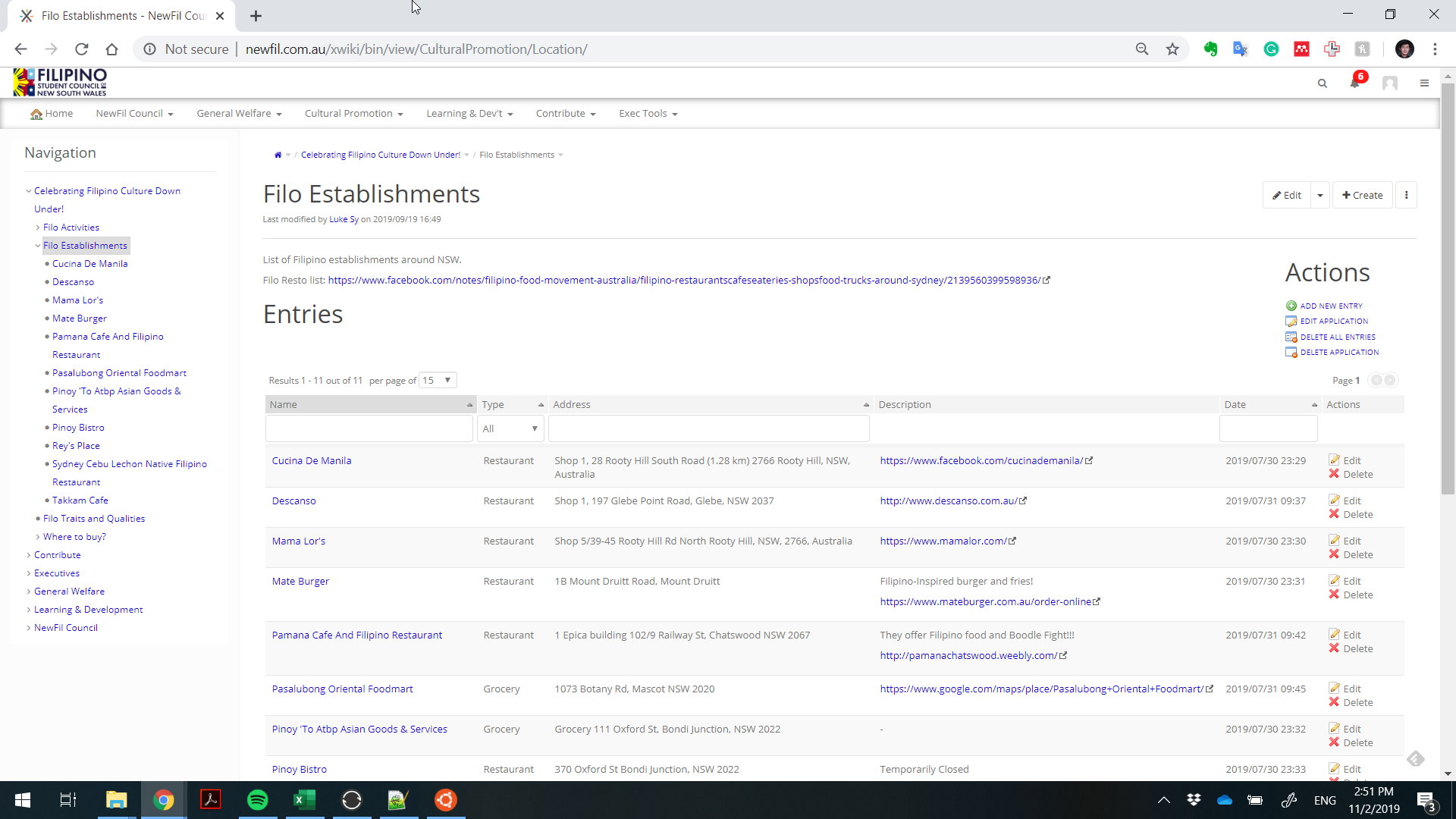
Task: Open the wiki search magnifier icon
Action: (x=1323, y=83)
